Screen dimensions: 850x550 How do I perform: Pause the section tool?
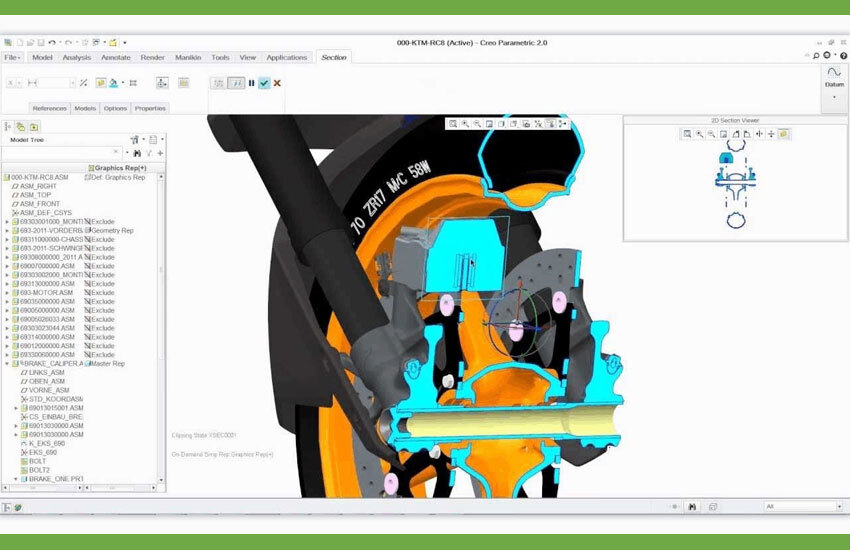tap(252, 83)
